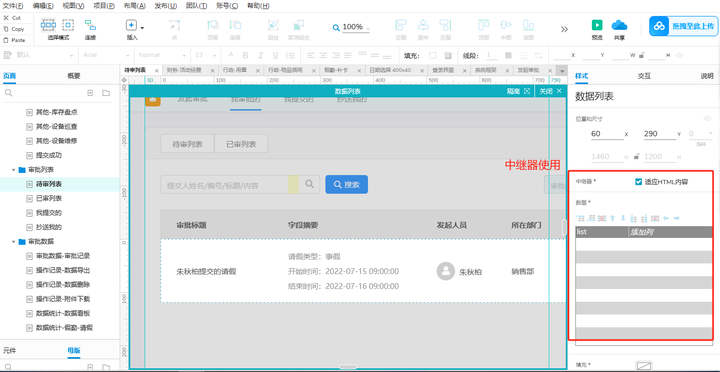The height and width of the screenshot is (372, 720).
Task: Toggle bold text formatting
Action: [x=245, y=56]
